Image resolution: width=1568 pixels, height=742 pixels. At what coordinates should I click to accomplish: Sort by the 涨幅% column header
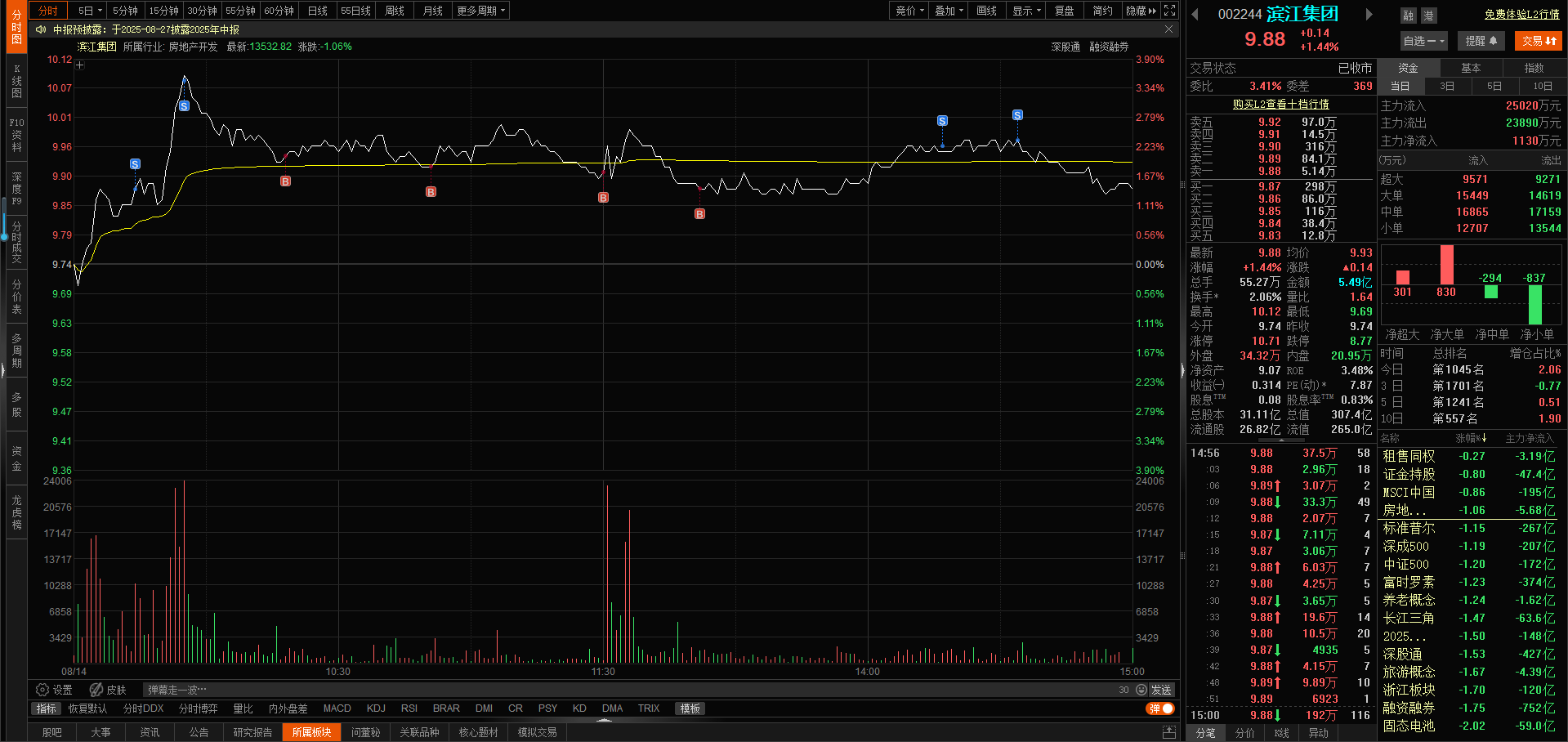tap(1471, 439)
